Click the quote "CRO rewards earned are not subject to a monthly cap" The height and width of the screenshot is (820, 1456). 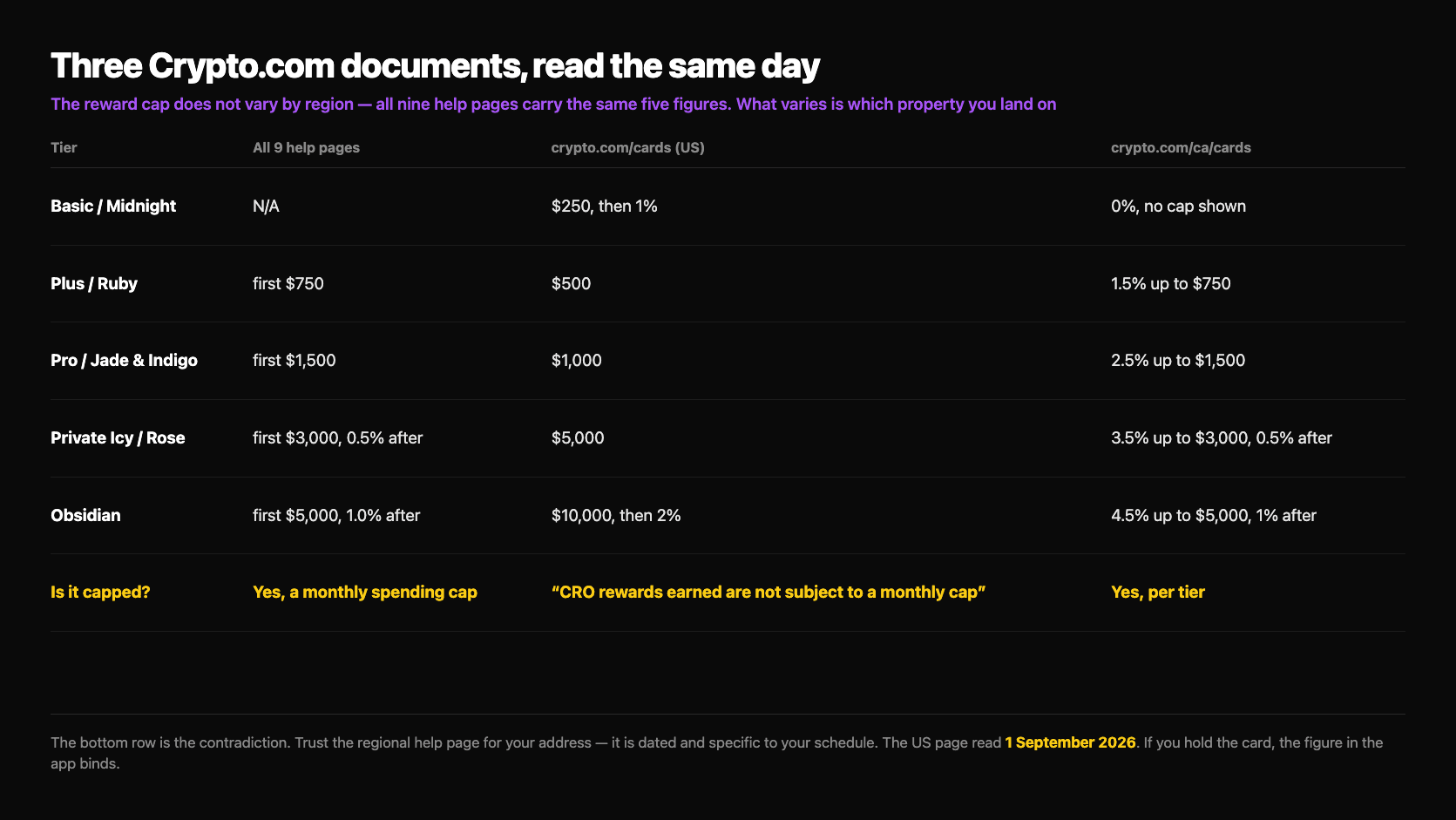click(769, 593)
